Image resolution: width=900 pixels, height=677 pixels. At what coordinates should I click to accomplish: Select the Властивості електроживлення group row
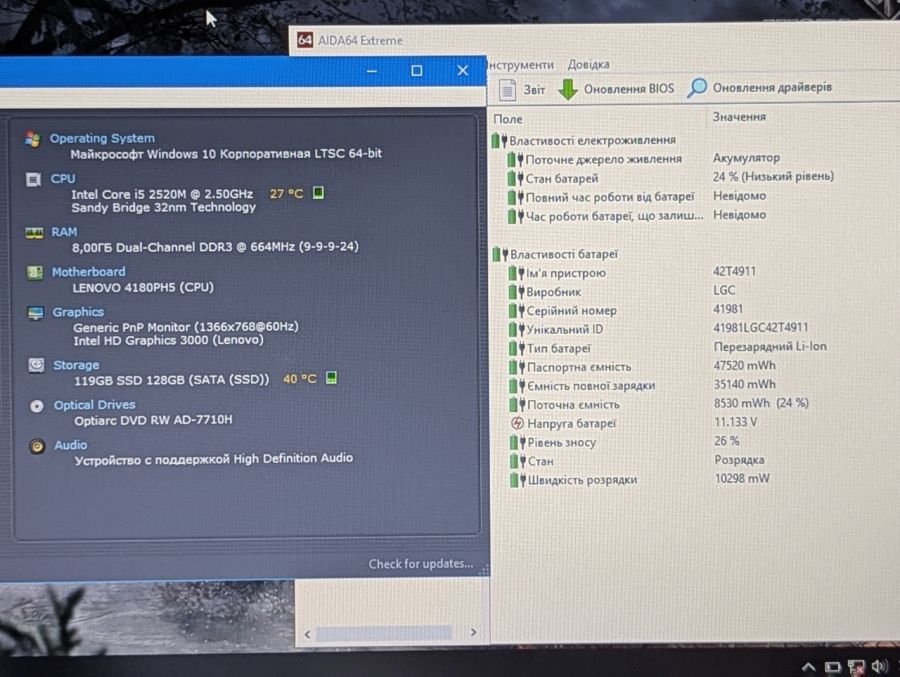click(x=584, y=140)
